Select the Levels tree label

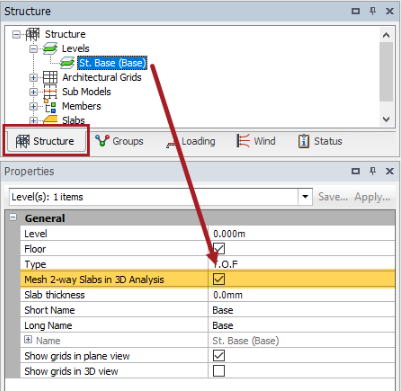click(76, 49)
